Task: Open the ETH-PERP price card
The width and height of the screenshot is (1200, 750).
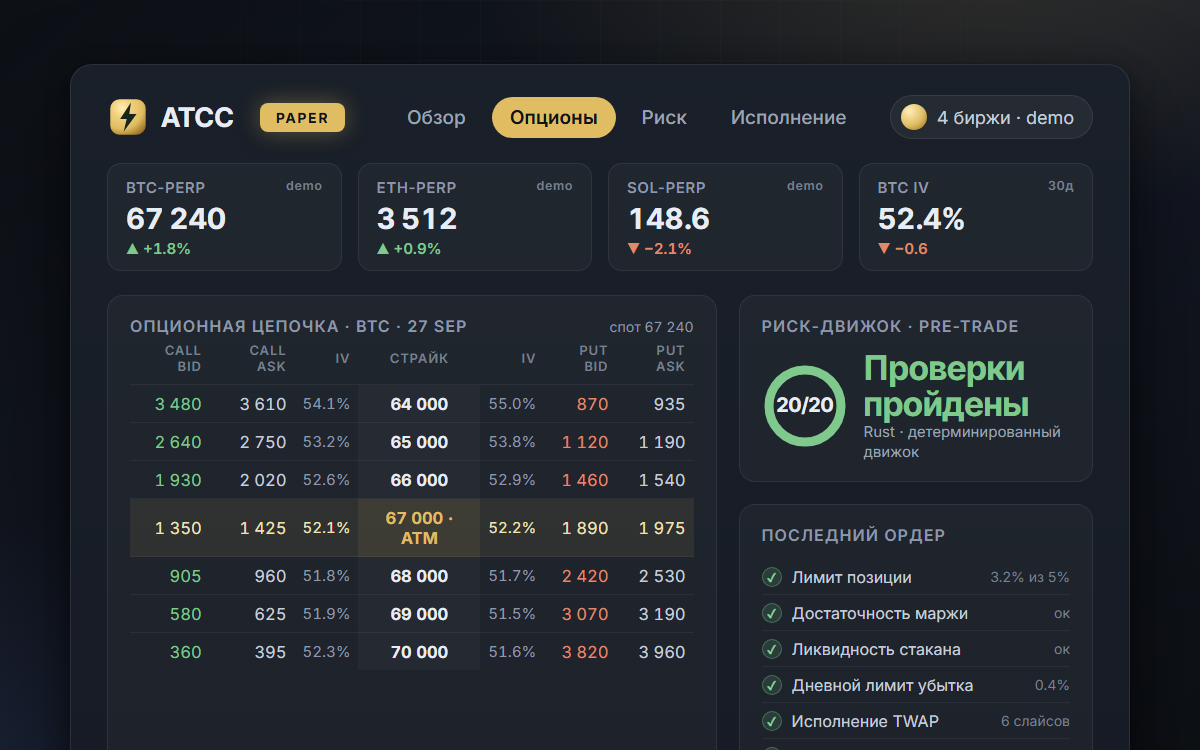Action: (475, 217)
